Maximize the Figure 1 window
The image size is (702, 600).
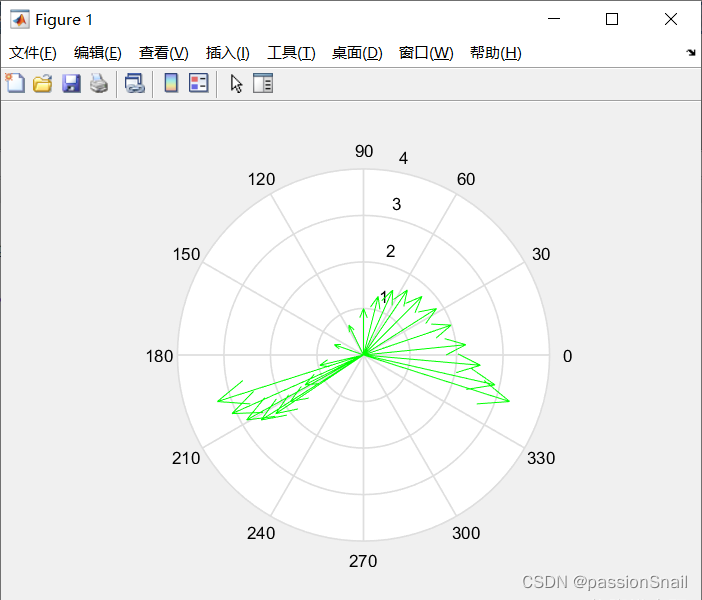(612, 19)
